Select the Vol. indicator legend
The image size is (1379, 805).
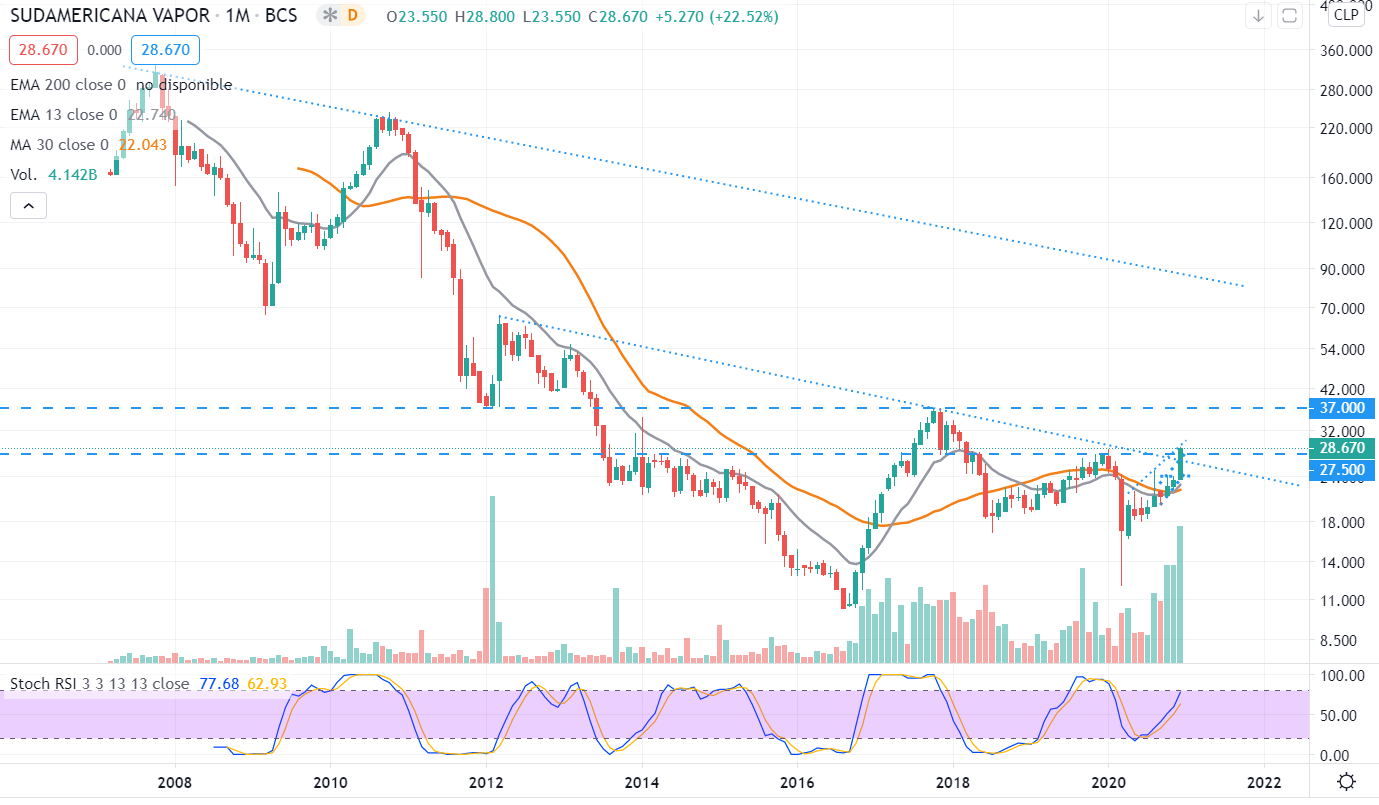click(23, 174)
